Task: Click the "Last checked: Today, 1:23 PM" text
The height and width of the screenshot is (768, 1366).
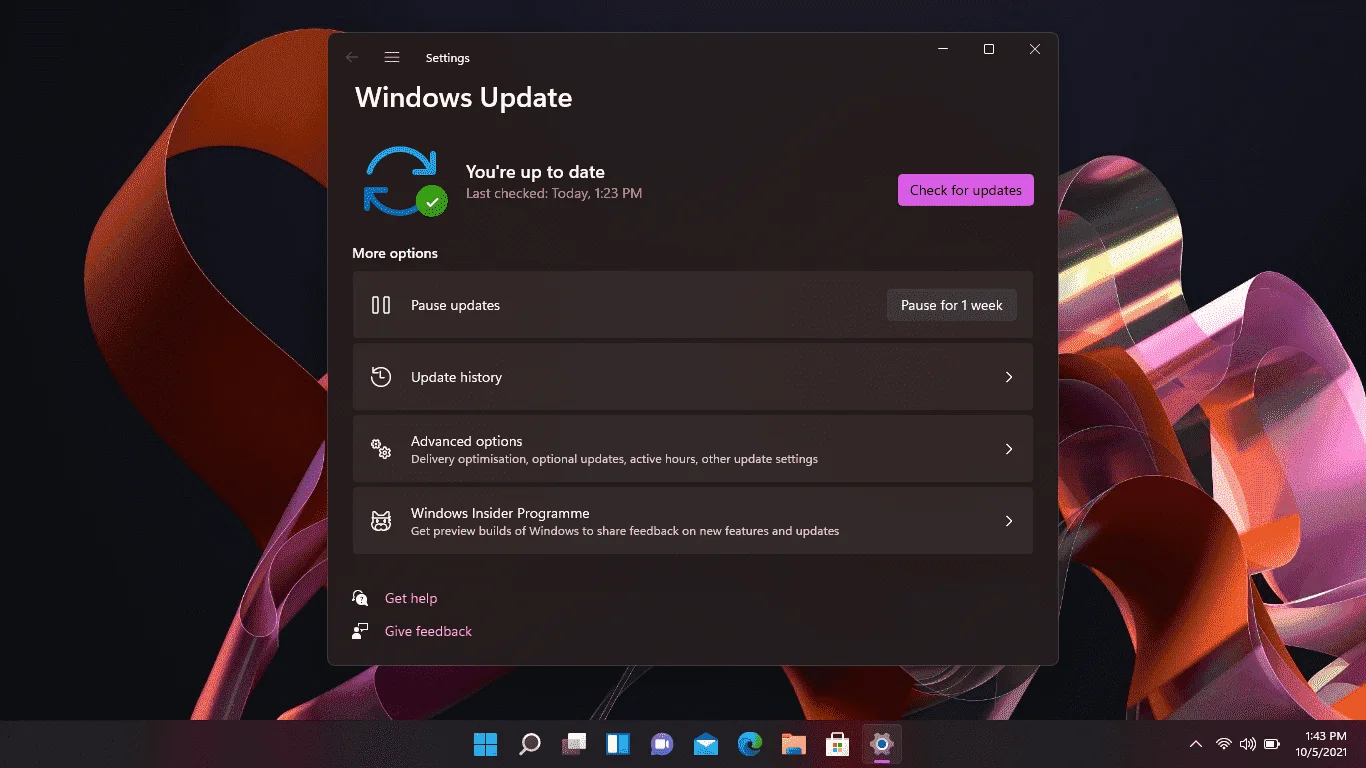Action: point(554,193)
